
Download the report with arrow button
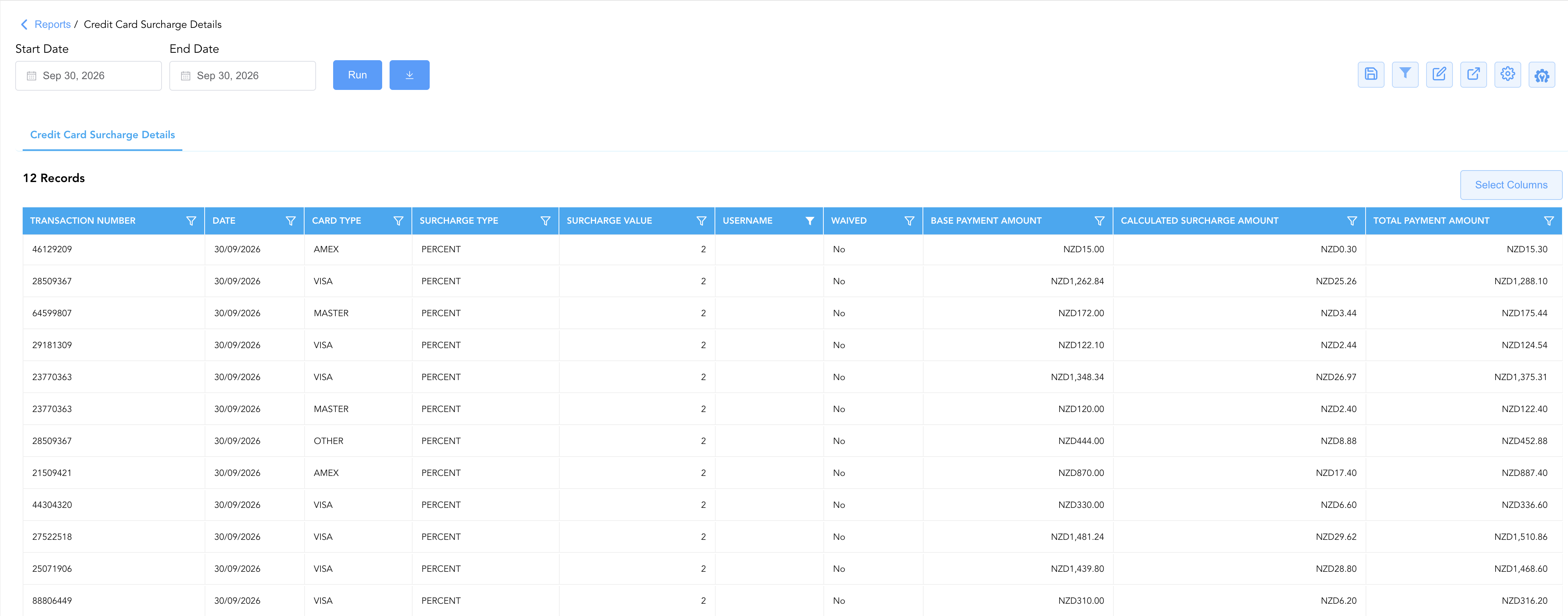(410, 75)
